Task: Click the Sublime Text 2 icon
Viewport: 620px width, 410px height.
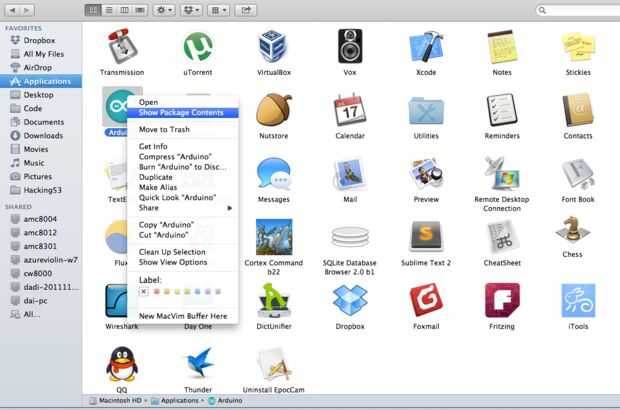Action: (426, 236)
